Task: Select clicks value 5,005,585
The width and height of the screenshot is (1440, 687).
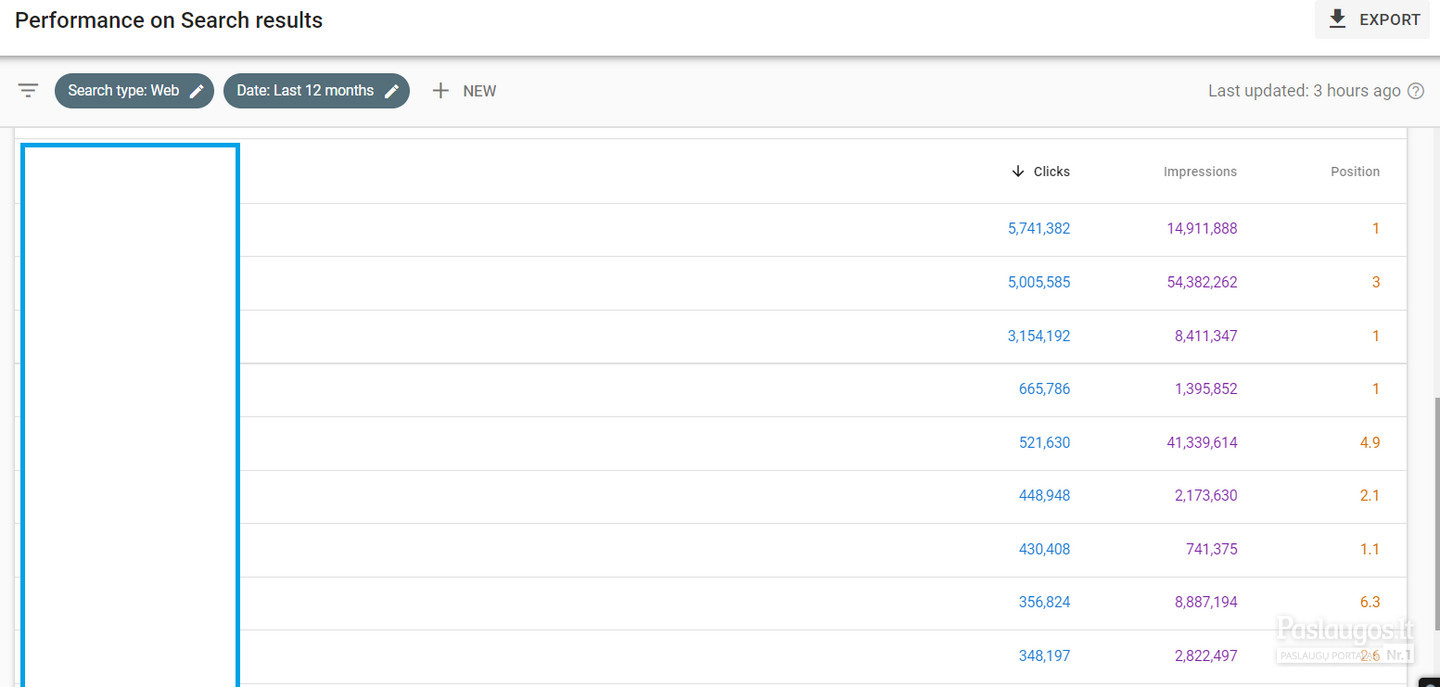Action: (1039, 282)
